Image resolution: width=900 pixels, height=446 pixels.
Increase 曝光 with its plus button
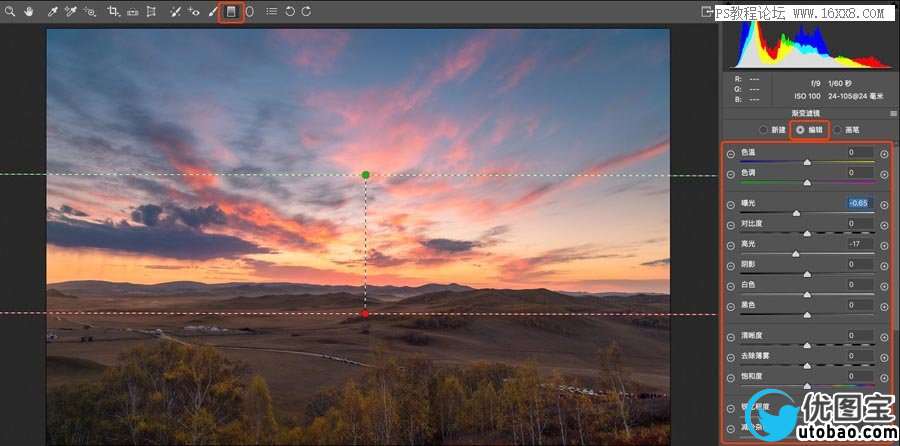[x=884, y=205]
